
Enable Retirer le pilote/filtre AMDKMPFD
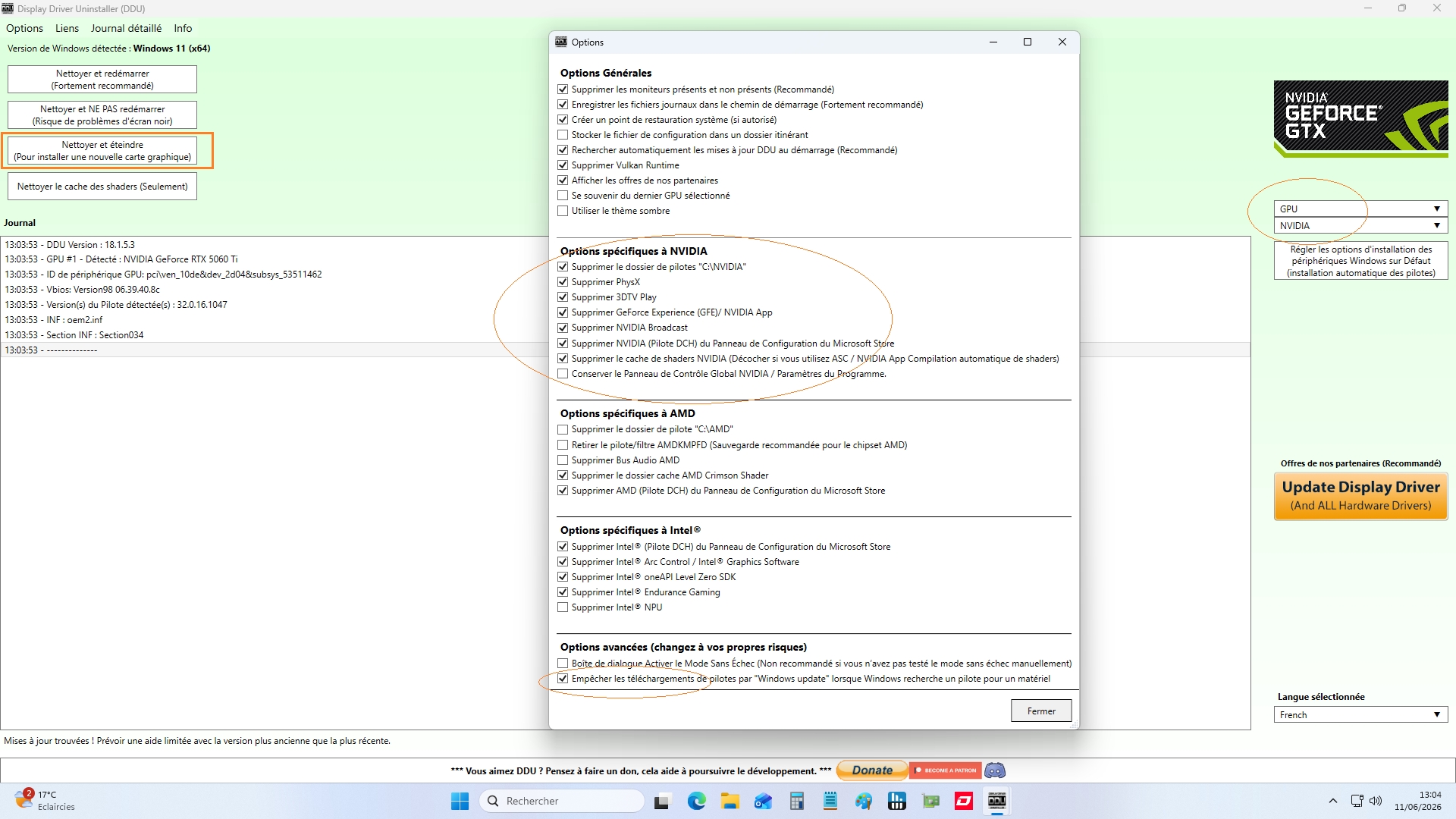[x=563, y=445]
